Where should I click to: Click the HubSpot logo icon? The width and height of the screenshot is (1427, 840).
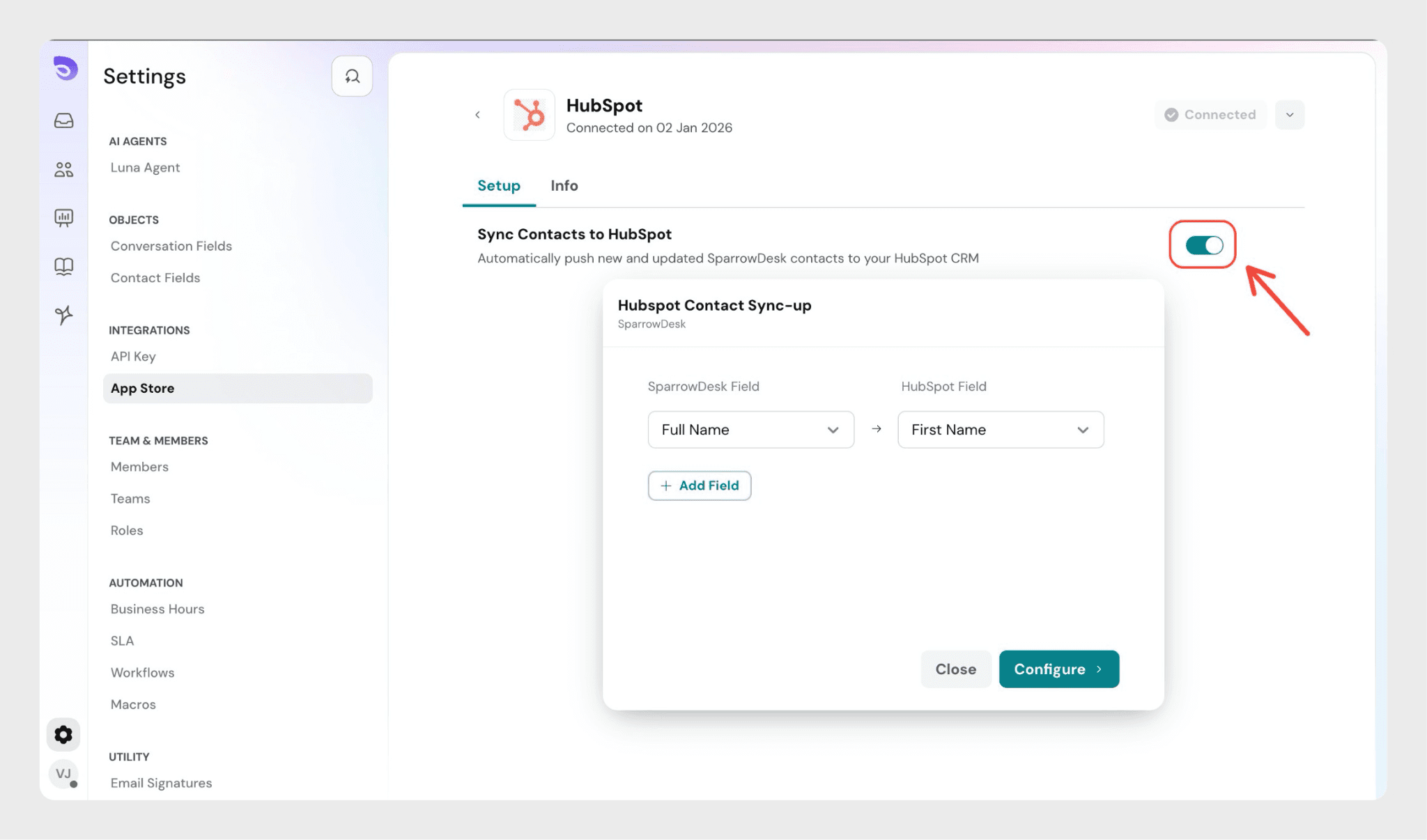pos(529,115)
